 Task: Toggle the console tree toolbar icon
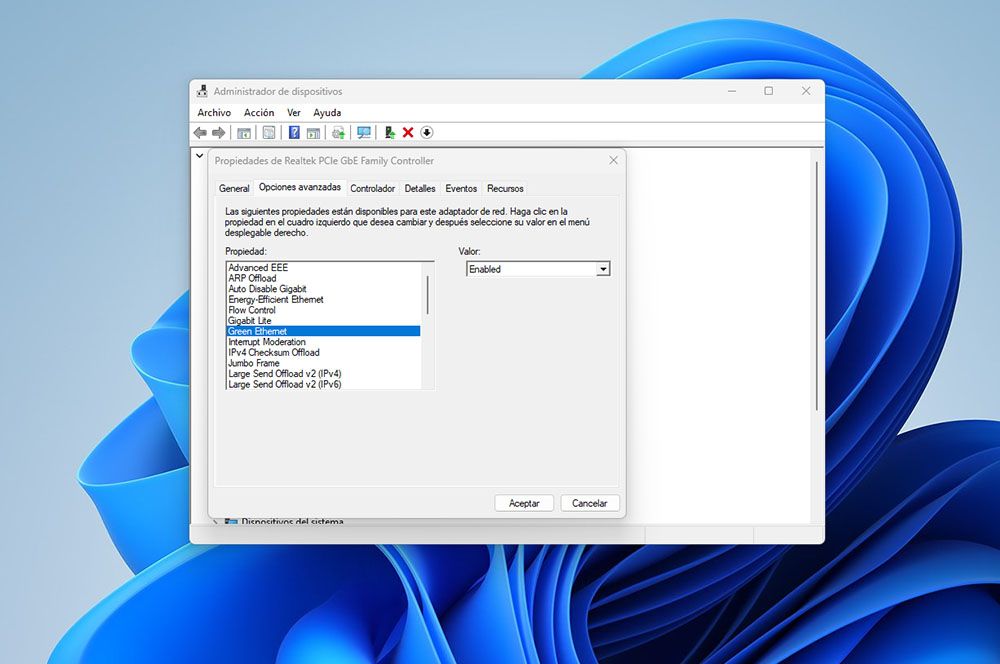pyautogui.click(x=244, y=133)
